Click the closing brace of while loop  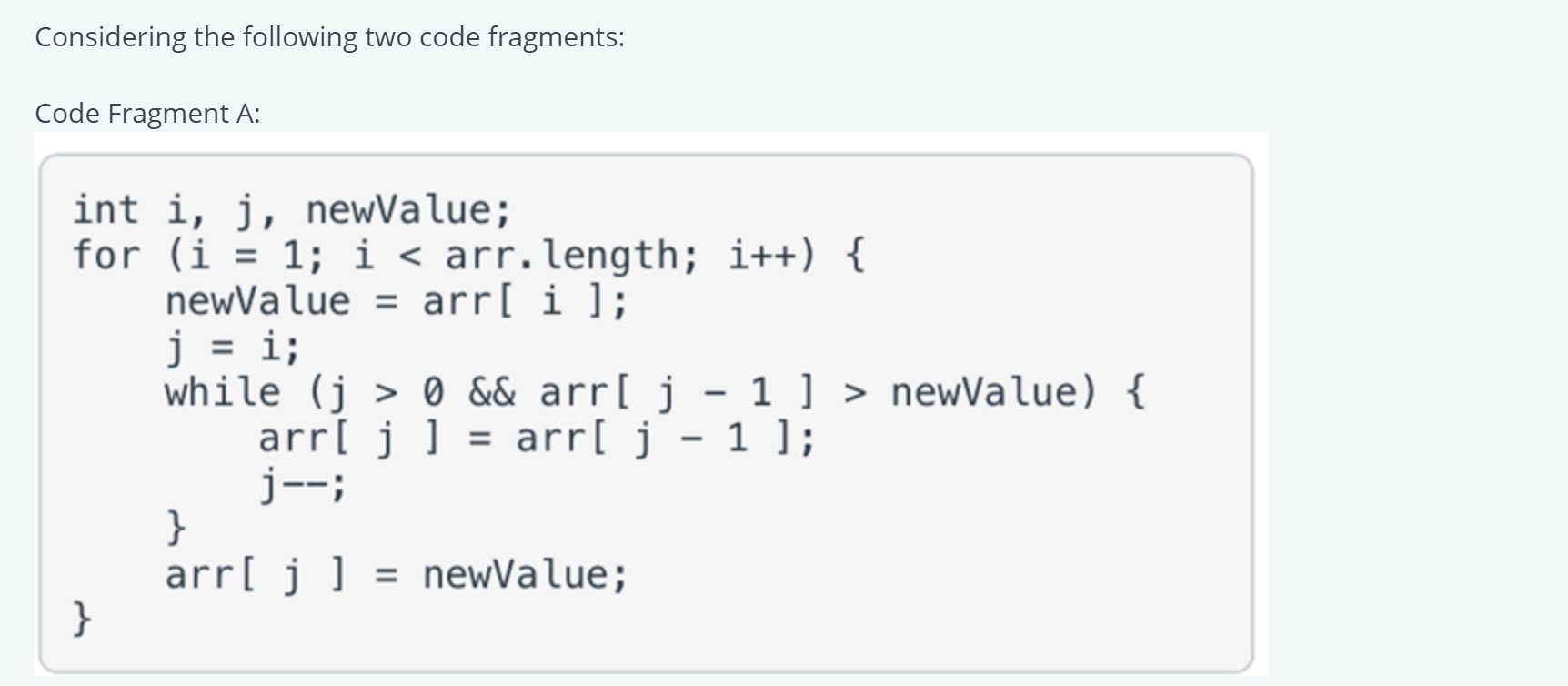point(176,528)
